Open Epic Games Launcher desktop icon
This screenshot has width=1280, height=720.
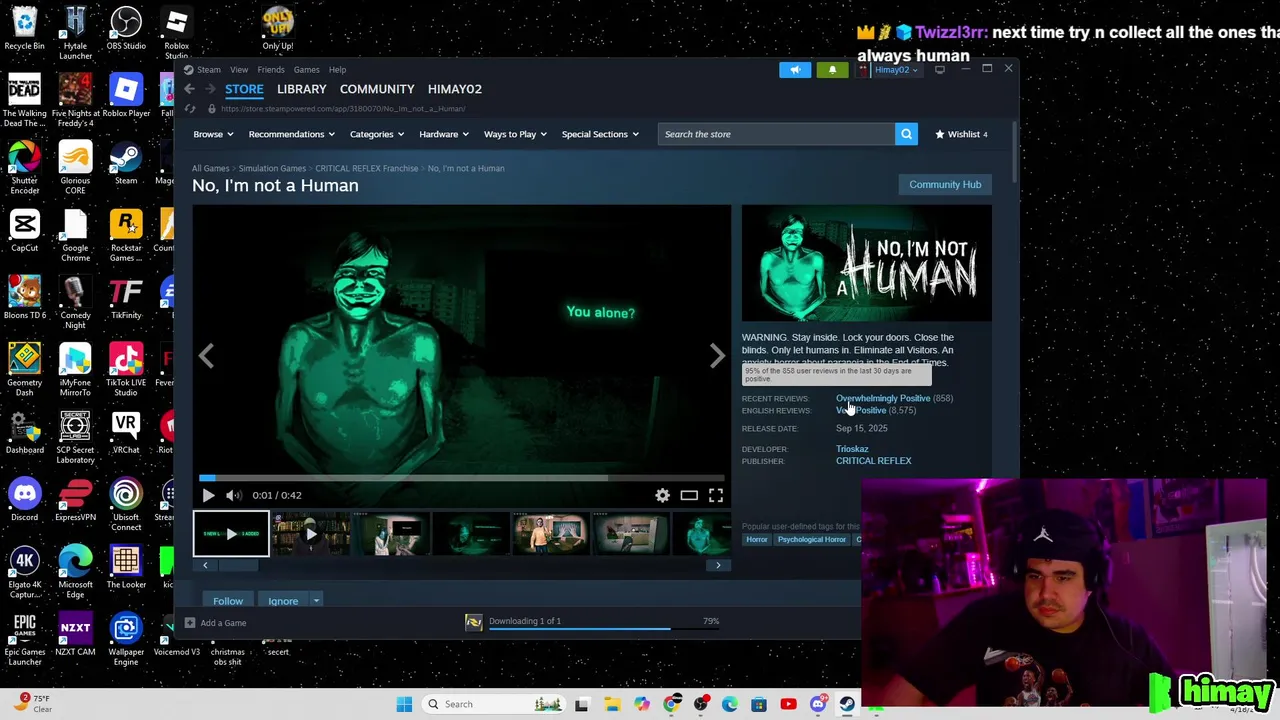coord(24,638)
